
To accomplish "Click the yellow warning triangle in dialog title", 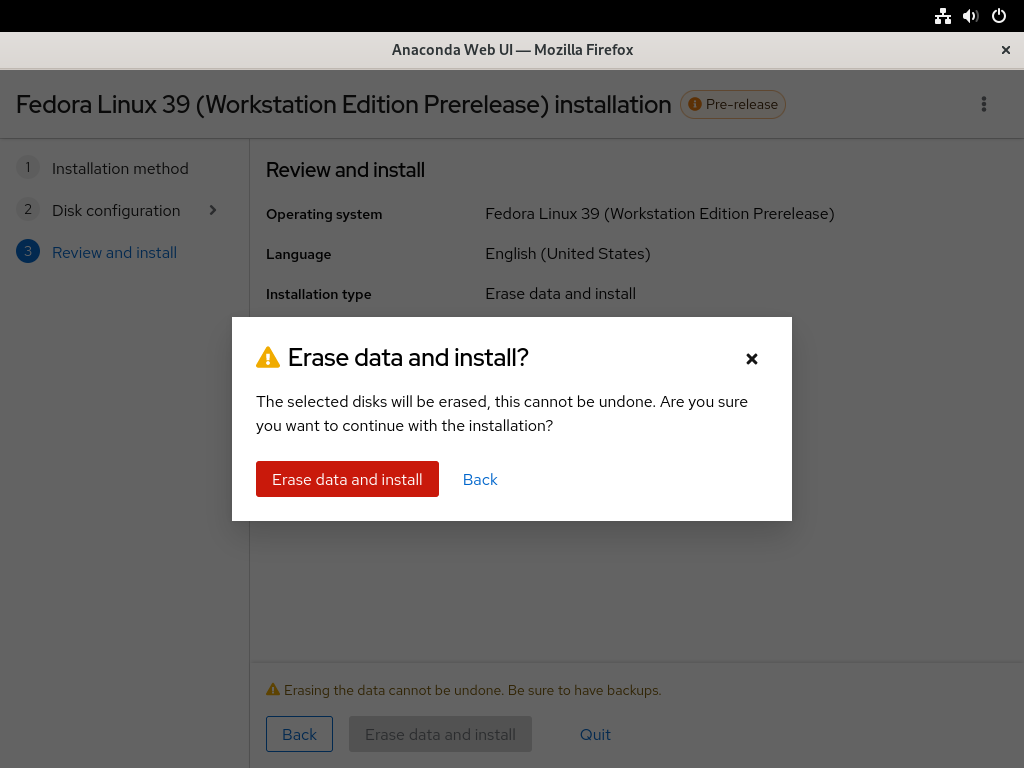I will [x=268, y=358].
